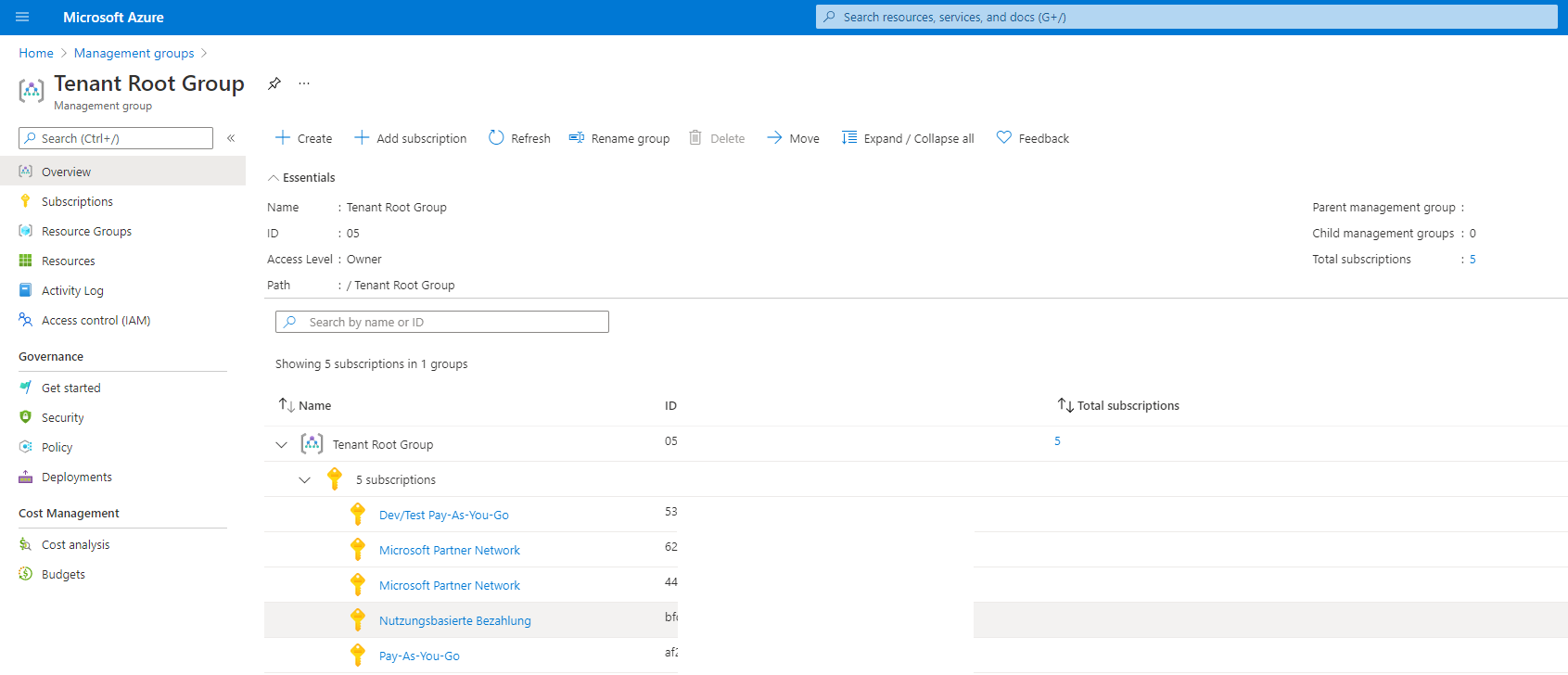Focus the Search by name or ID field
The height and width of the screenshot is (675, 1568).
tap(441, 322)
